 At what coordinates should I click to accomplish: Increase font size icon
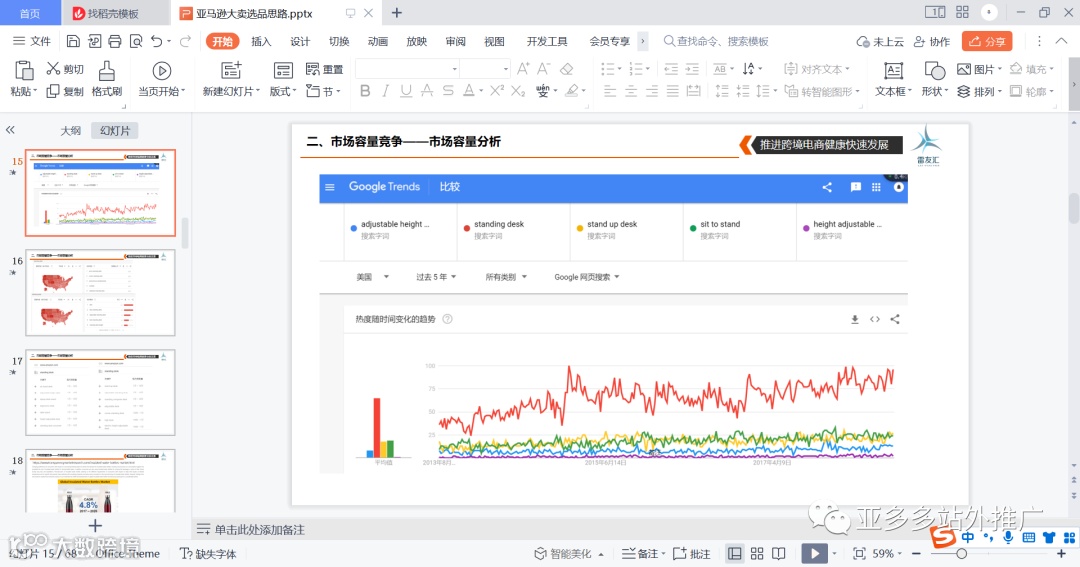523,69
